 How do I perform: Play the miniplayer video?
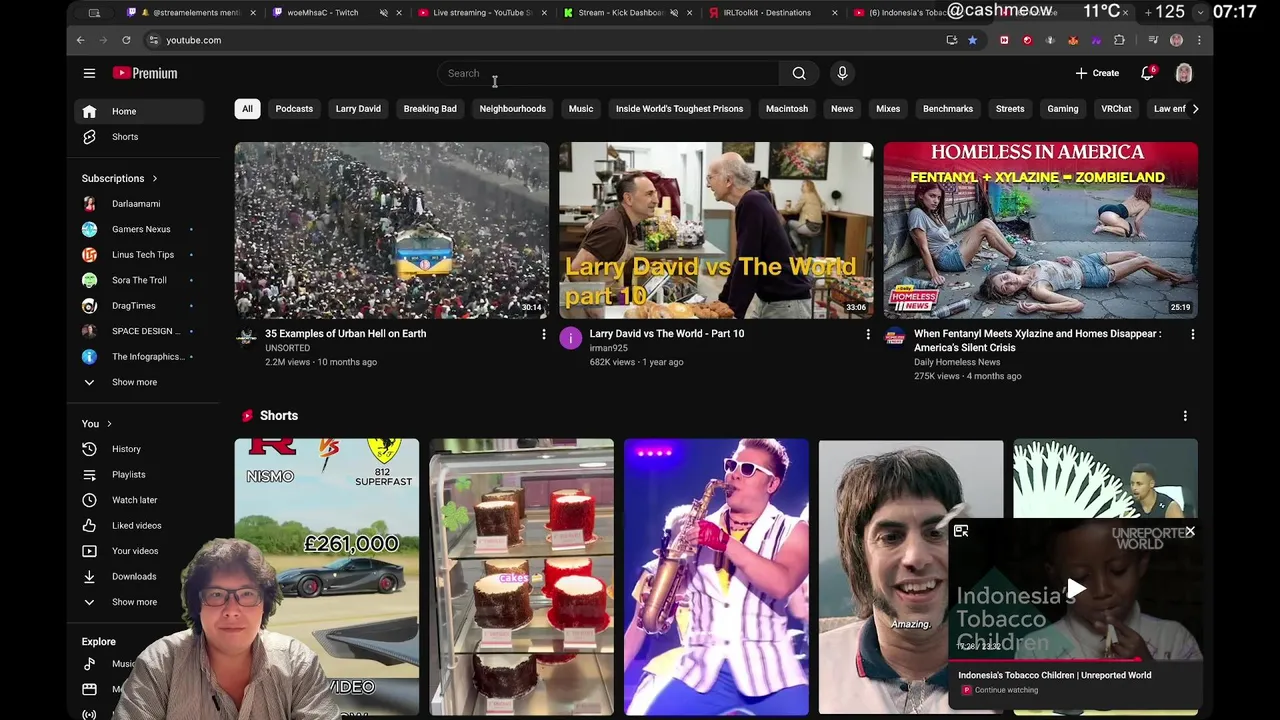[x=1076, y=589]
